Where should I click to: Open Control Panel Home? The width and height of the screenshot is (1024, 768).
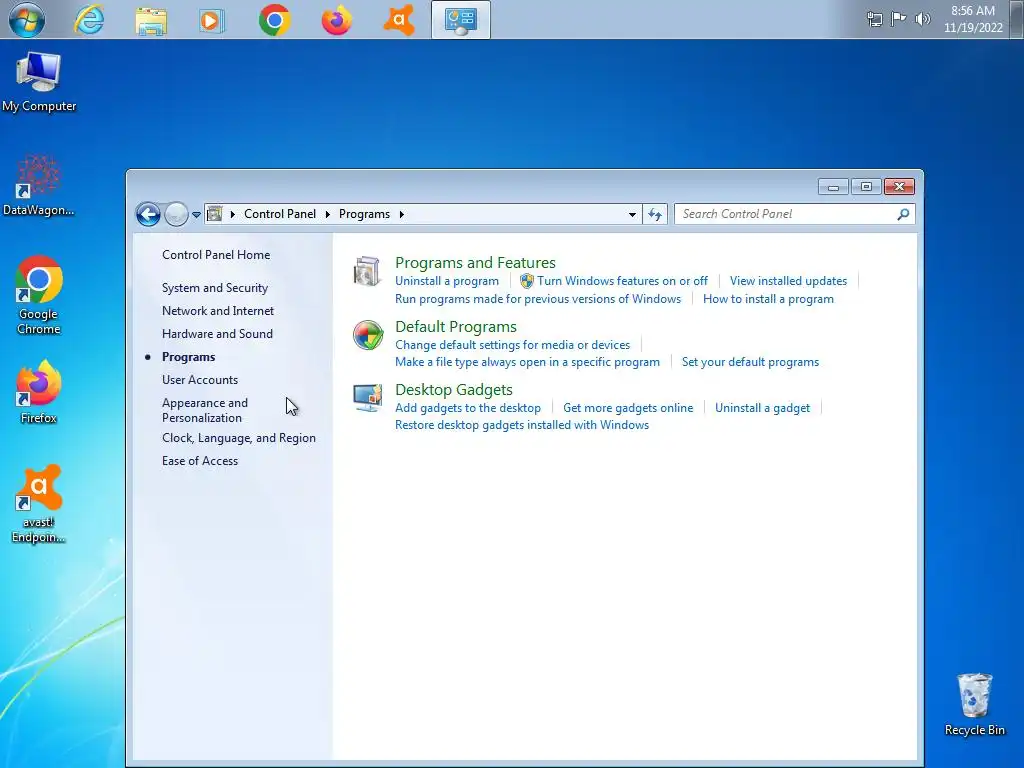(x=216, y=255)
